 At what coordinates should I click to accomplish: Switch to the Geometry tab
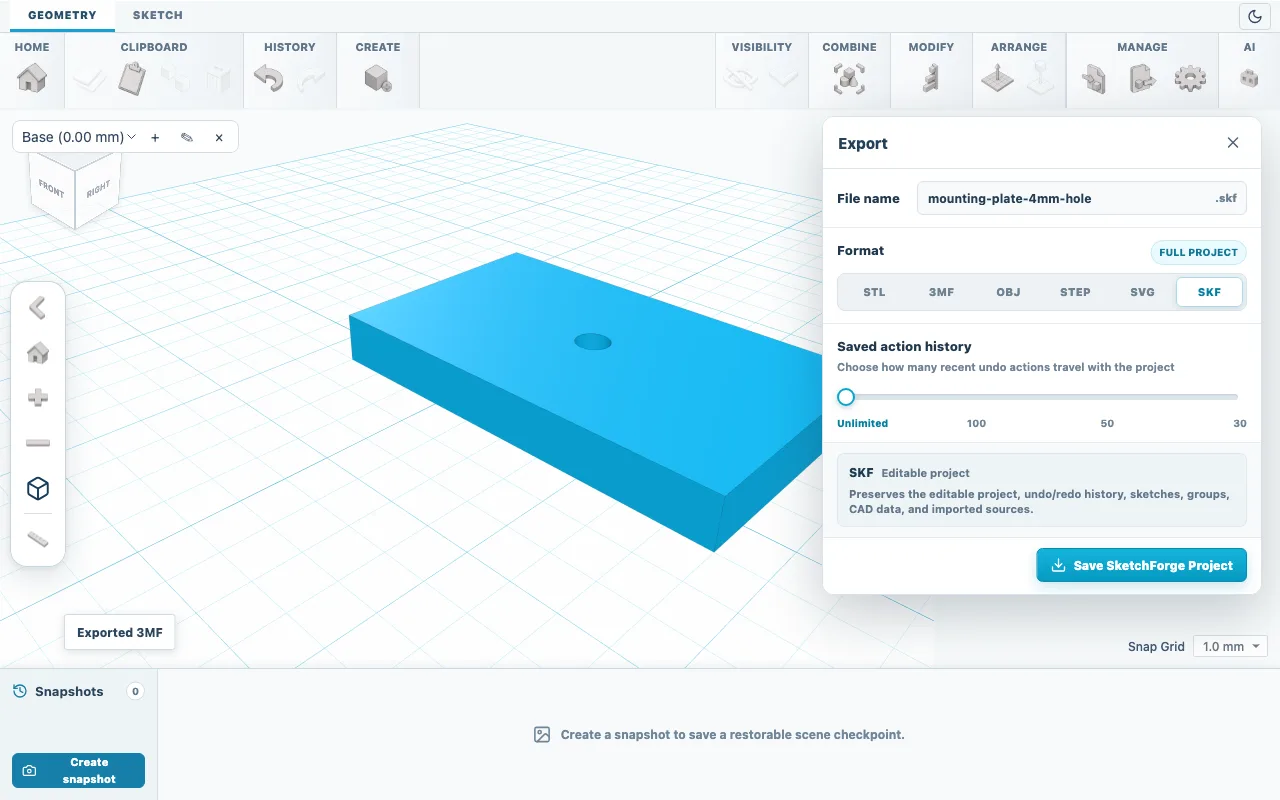(x=62, y=15)
